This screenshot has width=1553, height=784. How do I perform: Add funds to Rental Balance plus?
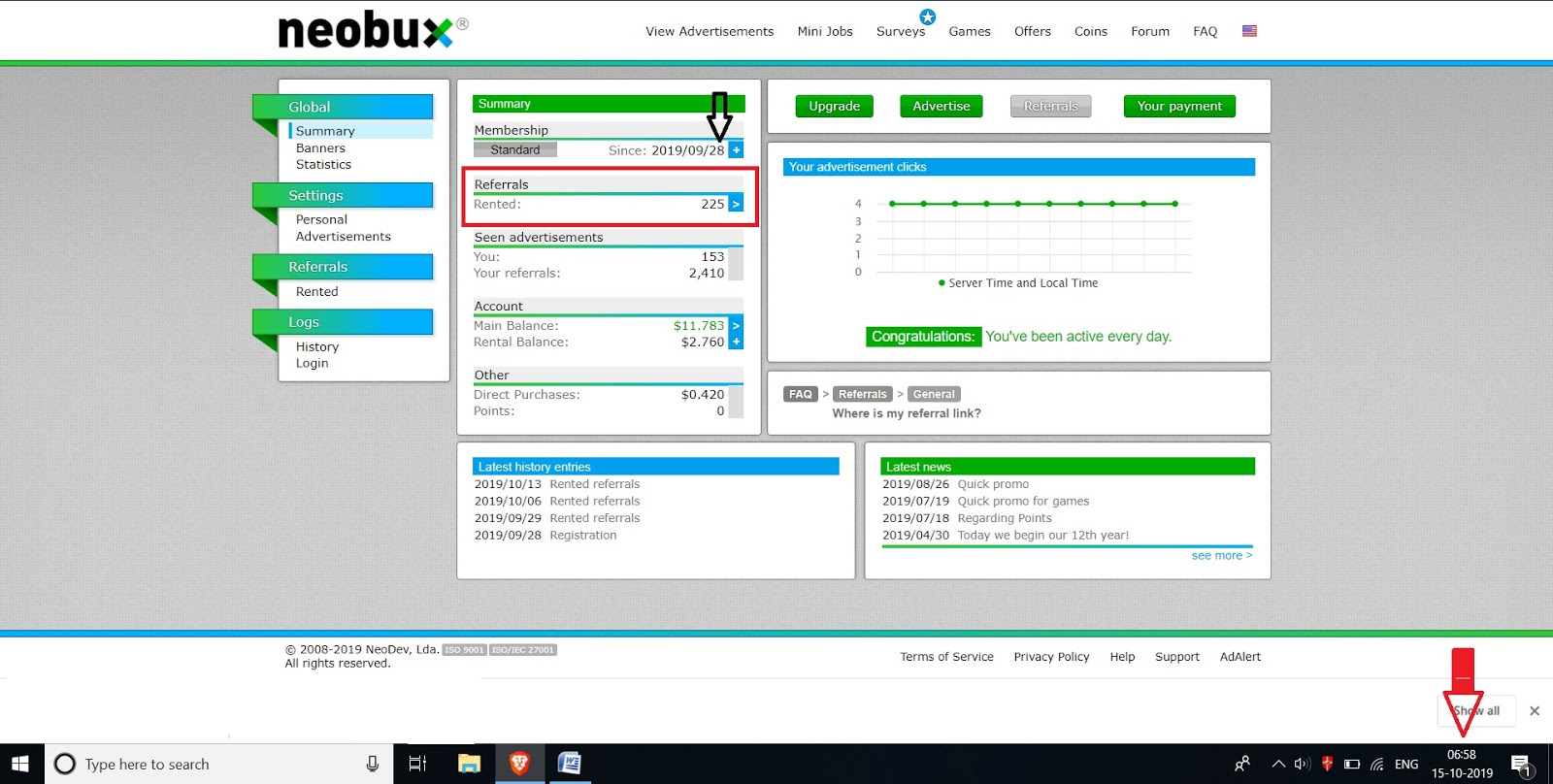pos(736,342)
